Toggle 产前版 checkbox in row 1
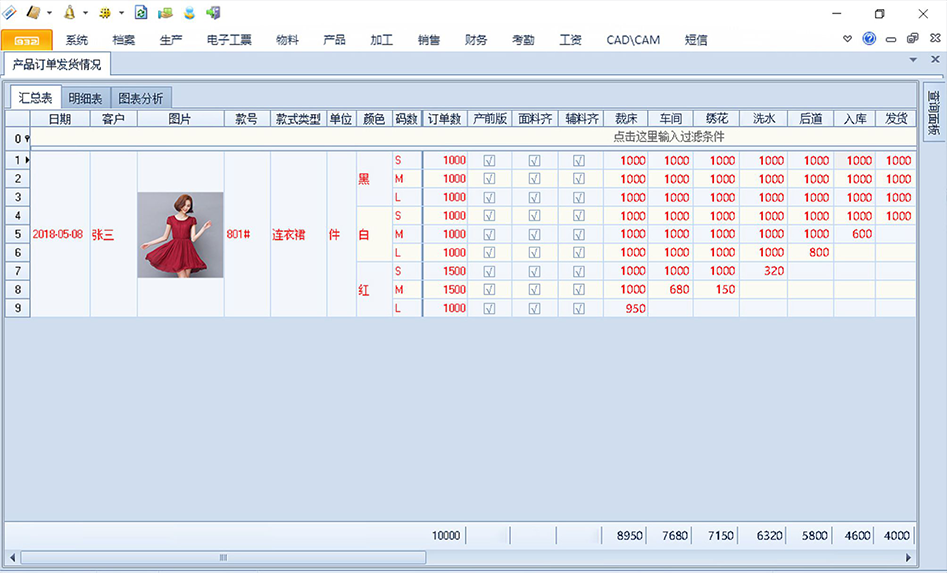Screen dimensions: 947x573 click(489, 160)
